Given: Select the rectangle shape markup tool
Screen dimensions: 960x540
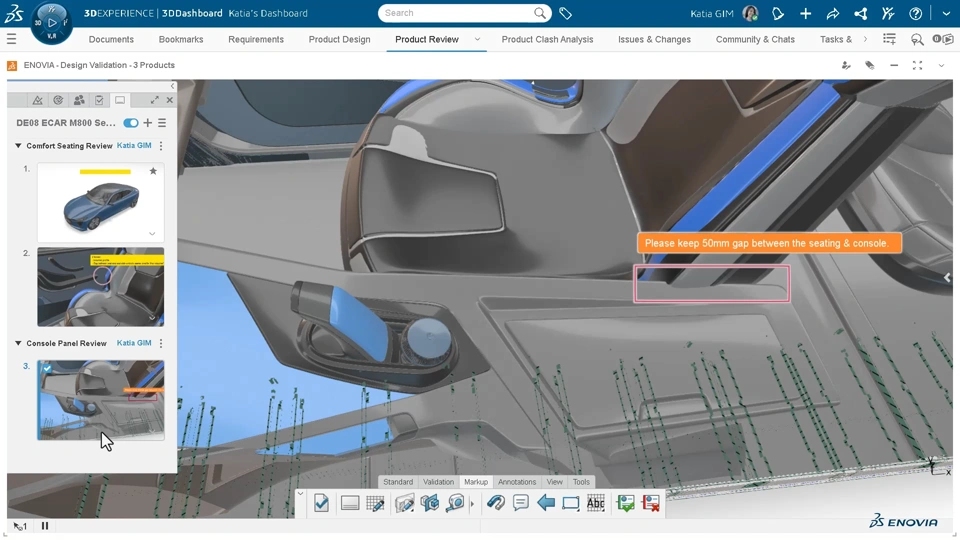Looking at the screenshot, I should point(571,503).
